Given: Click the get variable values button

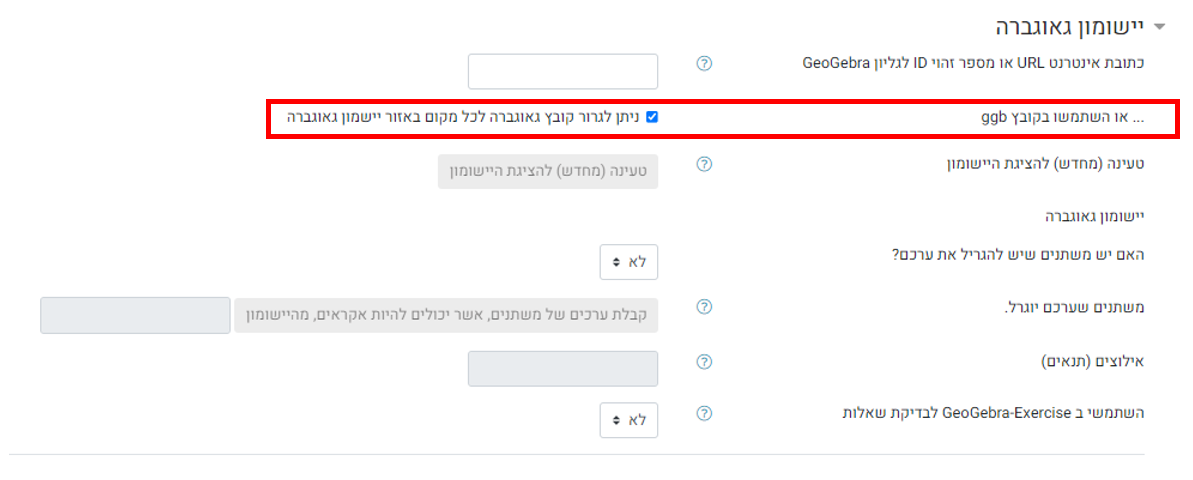Looking at the screenshot, I should point(446,315).
